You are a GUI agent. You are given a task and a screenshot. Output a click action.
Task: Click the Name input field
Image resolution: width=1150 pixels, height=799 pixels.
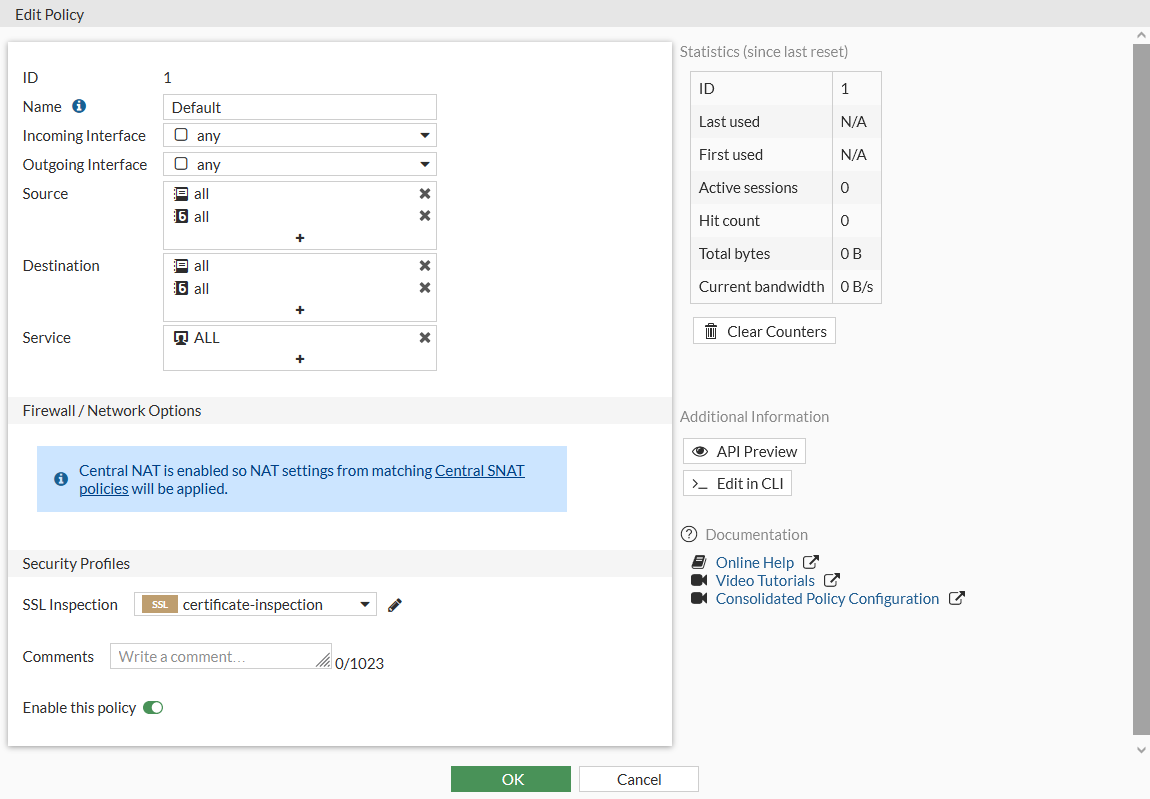click(300, 107)
